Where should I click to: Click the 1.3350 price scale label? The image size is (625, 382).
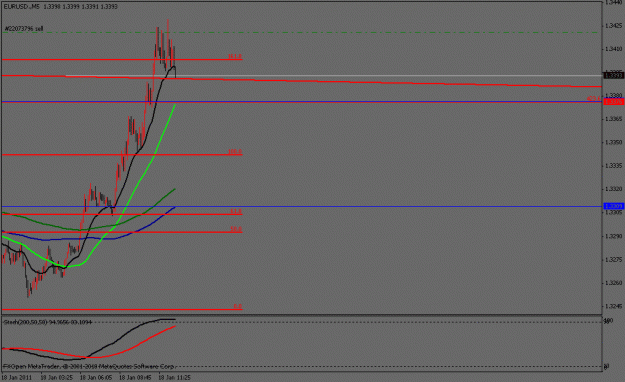click(613, 142)
